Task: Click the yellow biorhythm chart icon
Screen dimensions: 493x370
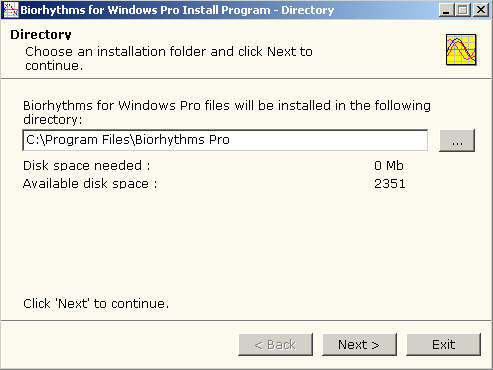Action: click(x=461, y=50)
